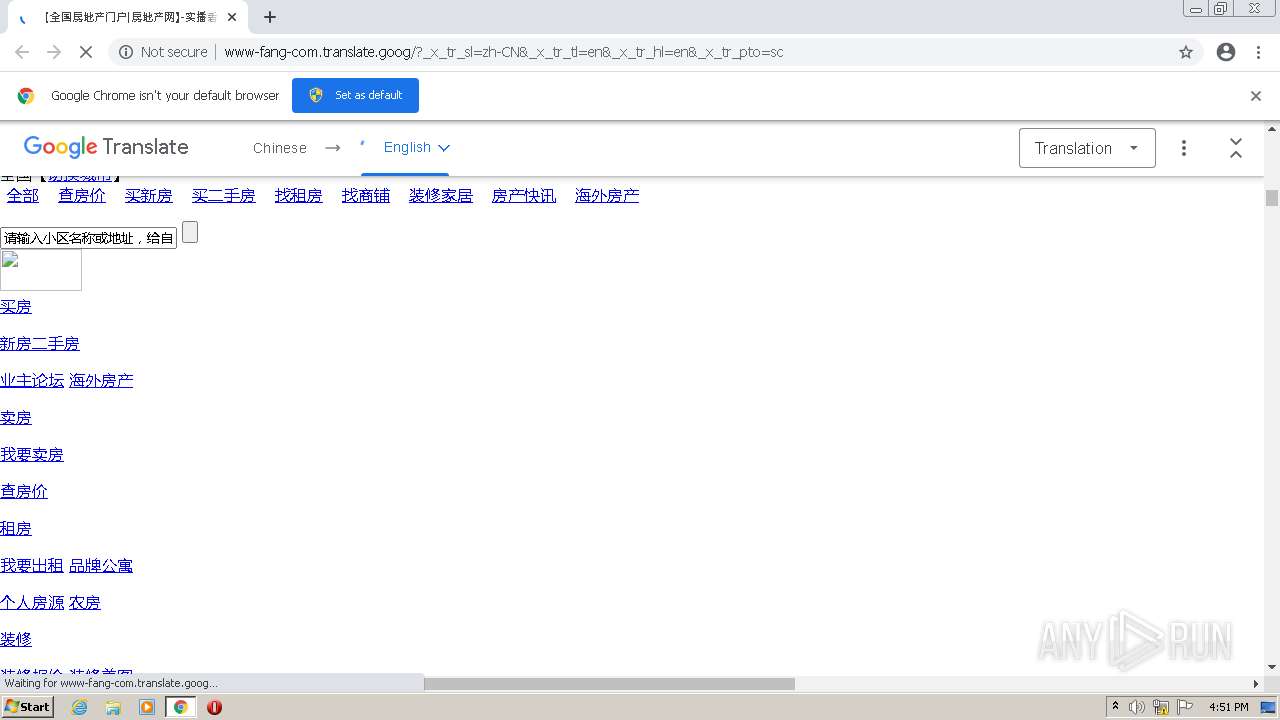
Task: Click the 4:51 PM system clock
Action: [x=1228, y=707]
